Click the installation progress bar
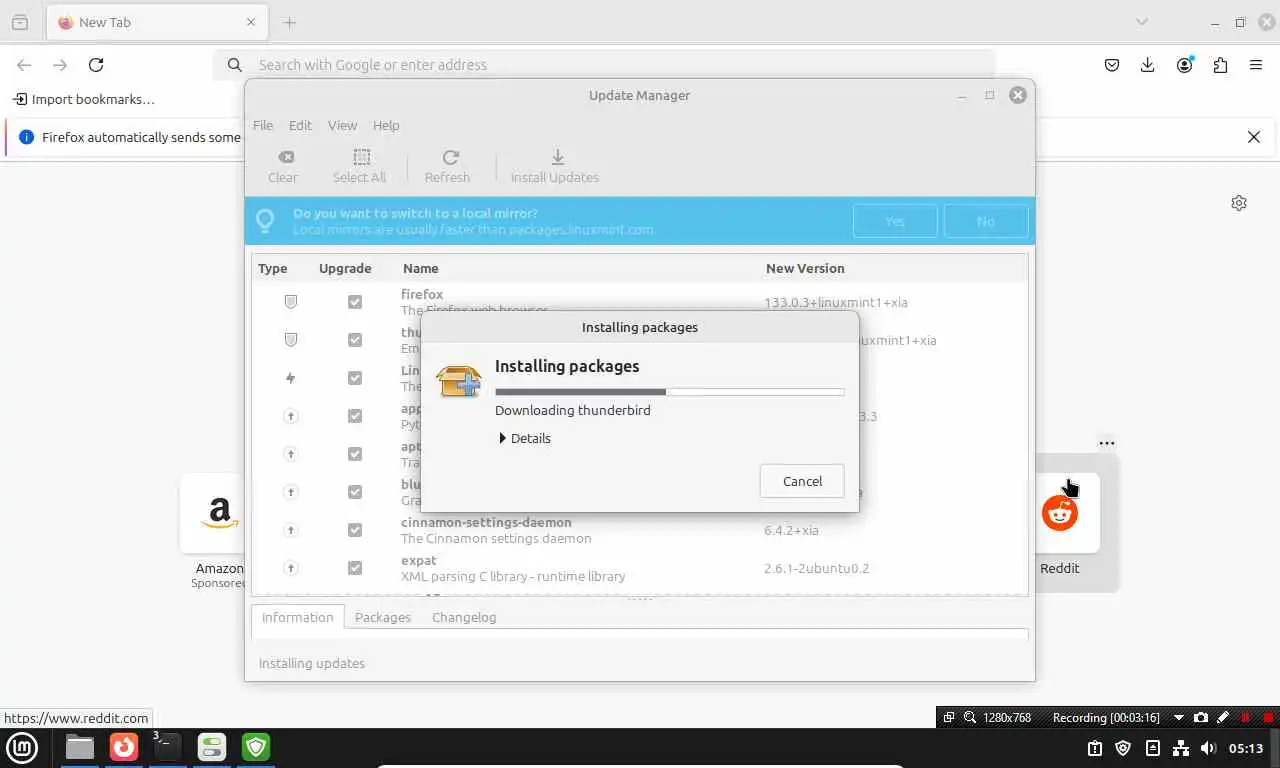Image resolution: width=1280 pixels, height=768 pixels. (x=669, y=392)
